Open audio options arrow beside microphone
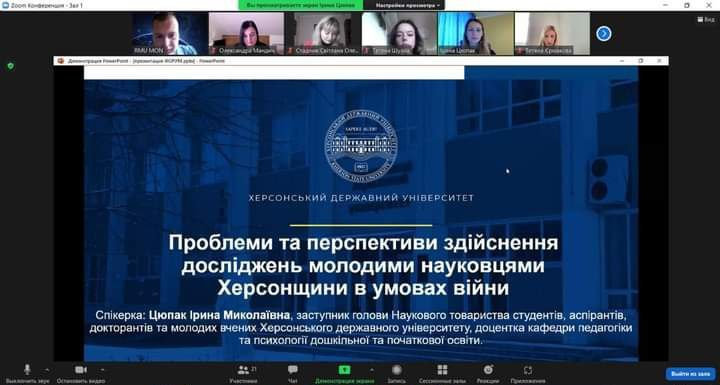This screenshot has width=720, height=385. [46, 369]
